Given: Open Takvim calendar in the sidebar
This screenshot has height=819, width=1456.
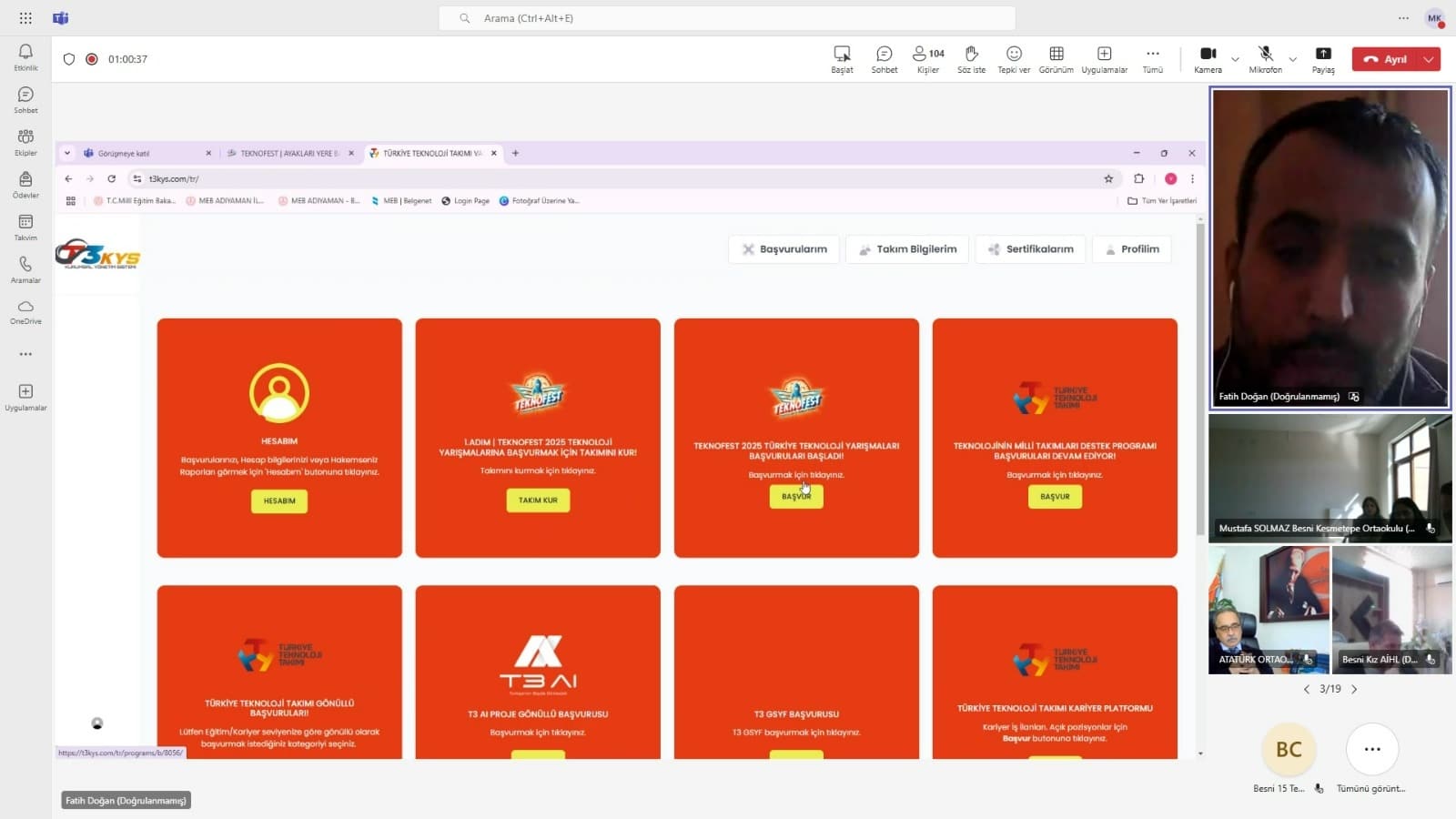Looking at the screenshot, I should [x=25, y=227].
